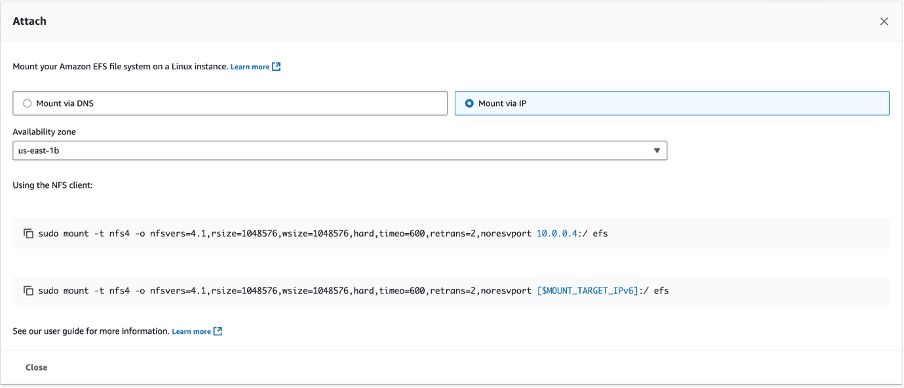Copy the IPv6 mount target command

coord(28,291)
